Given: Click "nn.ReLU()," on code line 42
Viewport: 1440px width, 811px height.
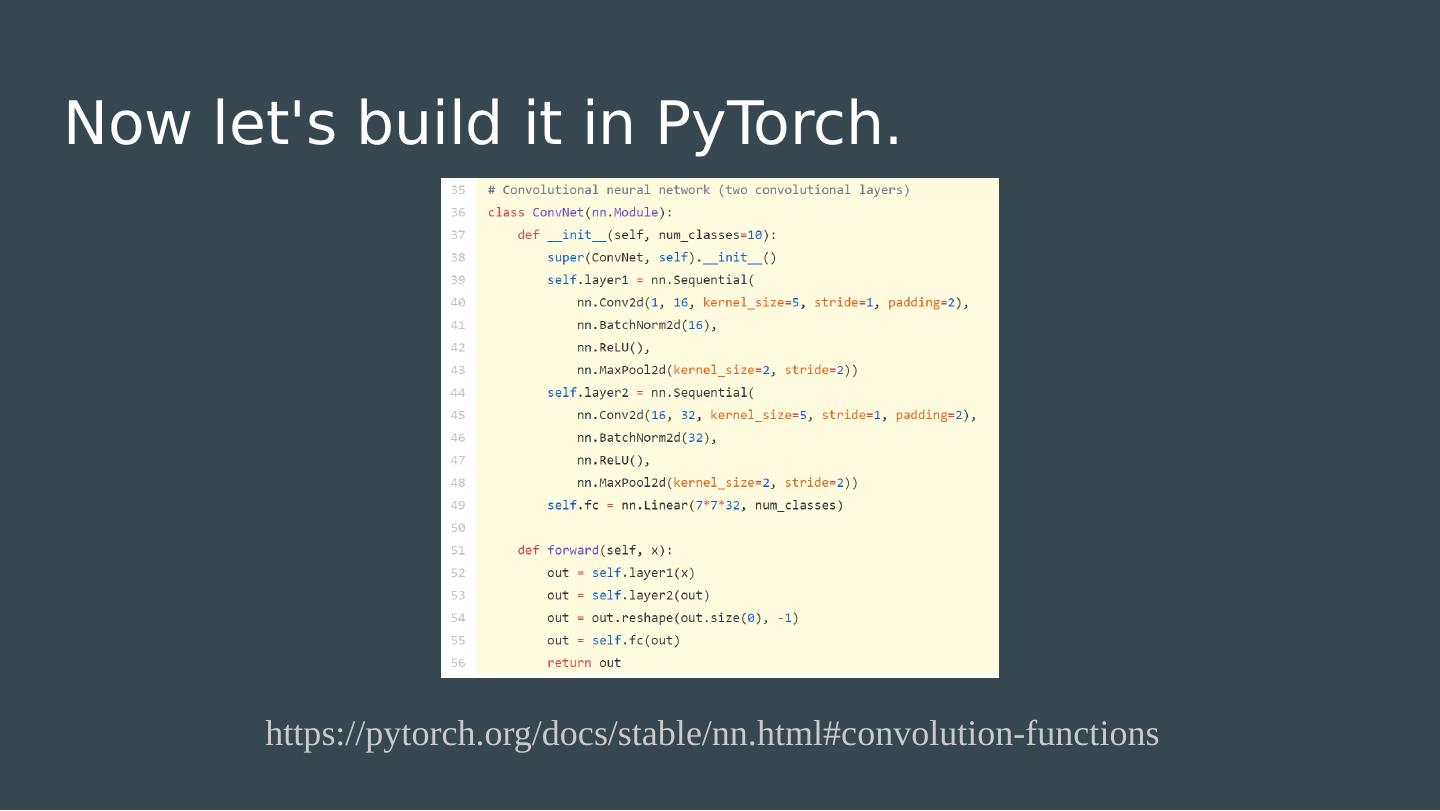Looking at the screenshot, I should pos(614,348).
